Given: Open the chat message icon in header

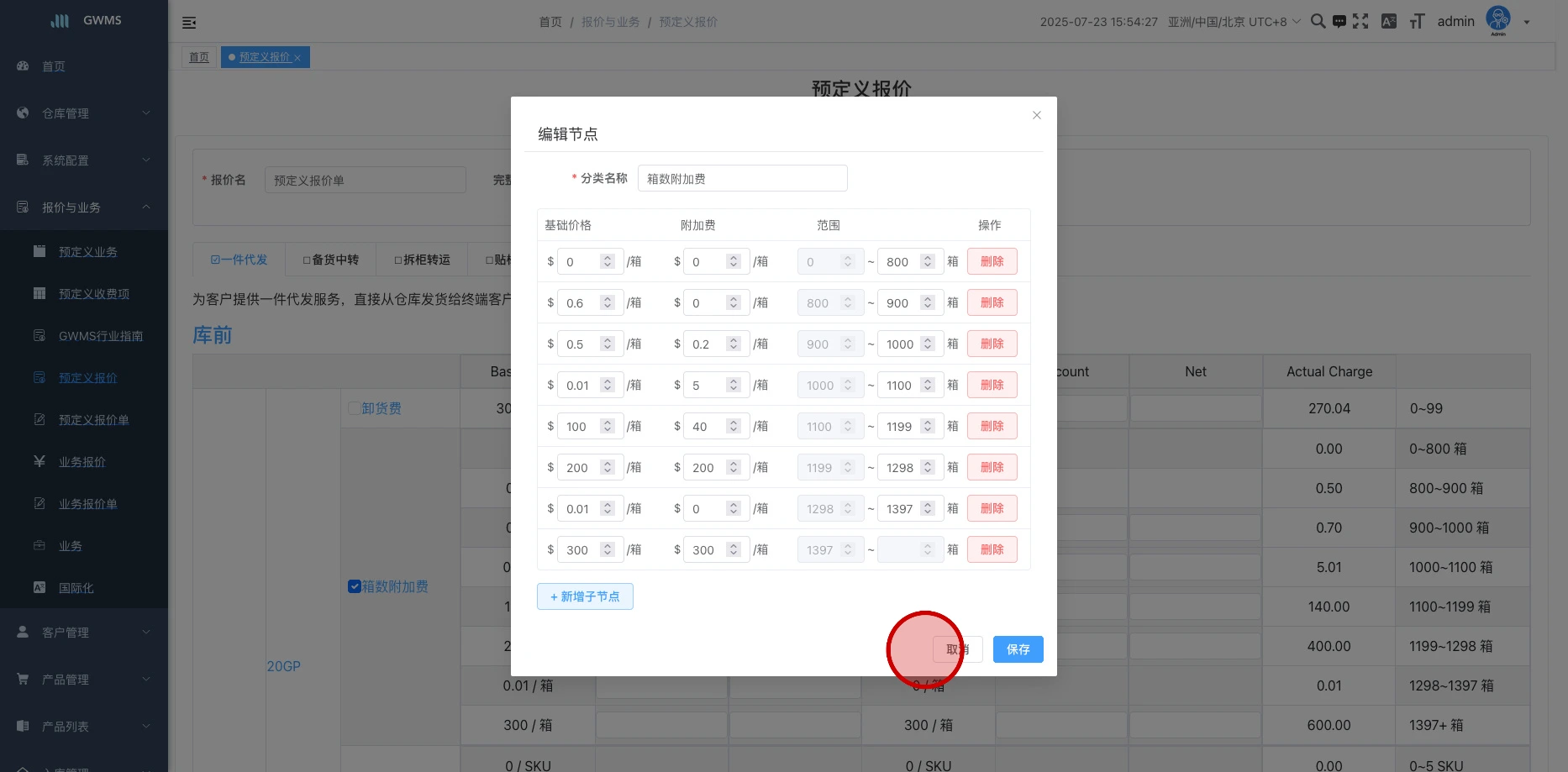Looking at the screenshot, I should click(x=1339, y=22).
